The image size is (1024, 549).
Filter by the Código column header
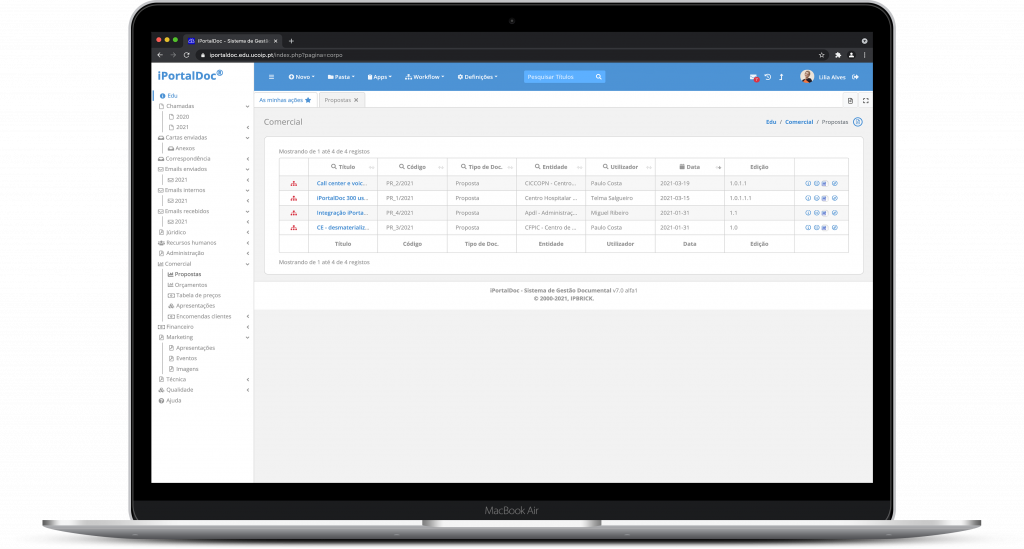pyautogui.click(x=412, y=167)
